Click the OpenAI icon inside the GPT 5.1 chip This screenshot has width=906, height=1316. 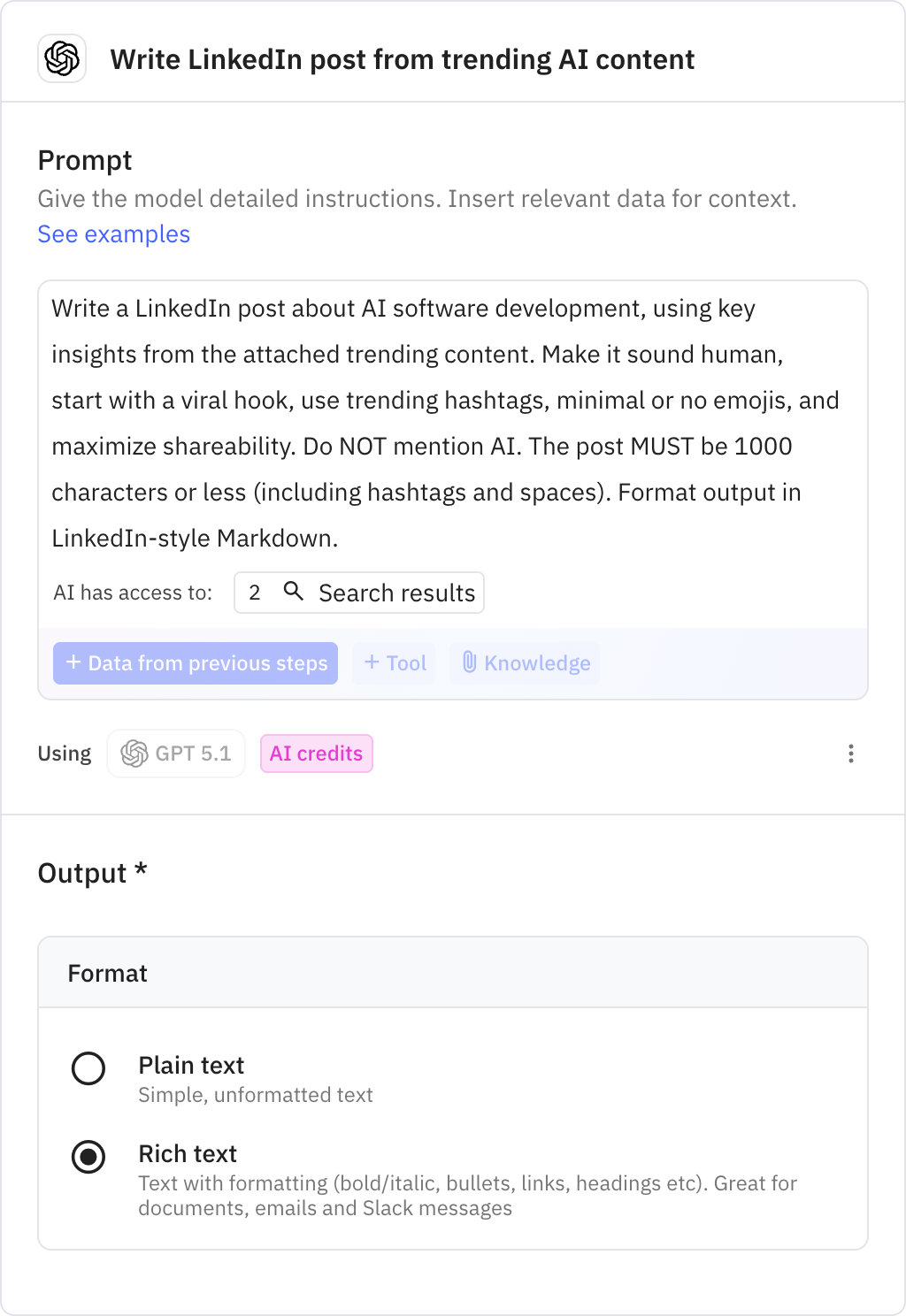(134, 754)
